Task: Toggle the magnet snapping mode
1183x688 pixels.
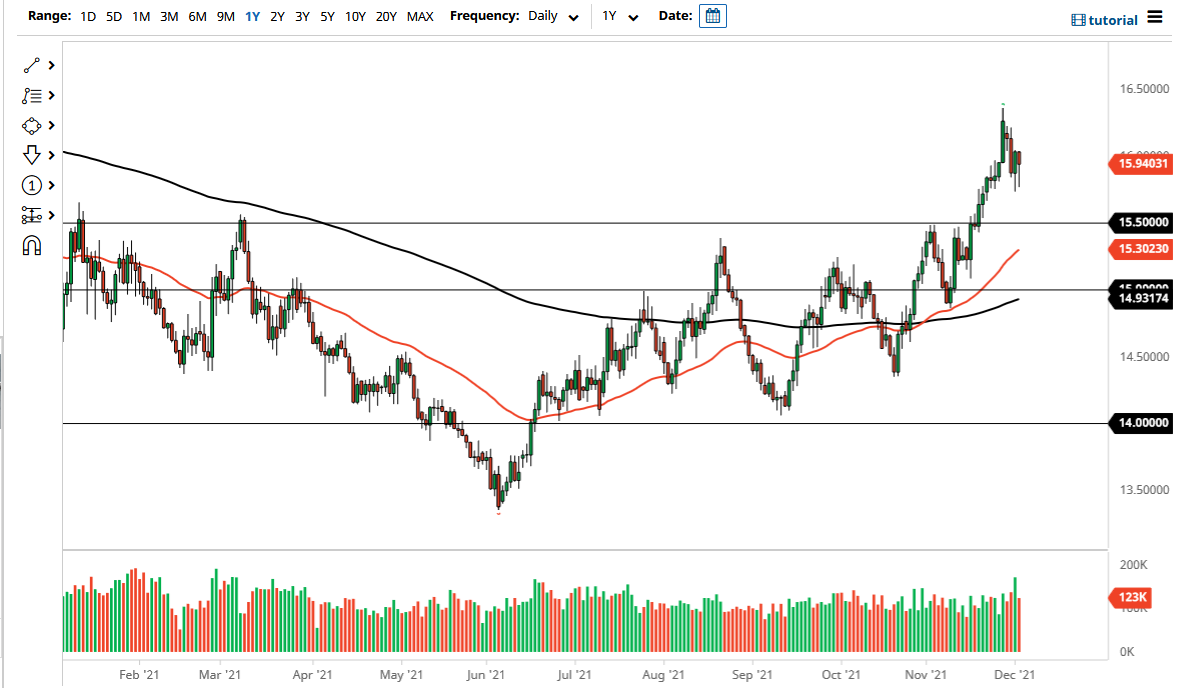Action: [31, 245]
